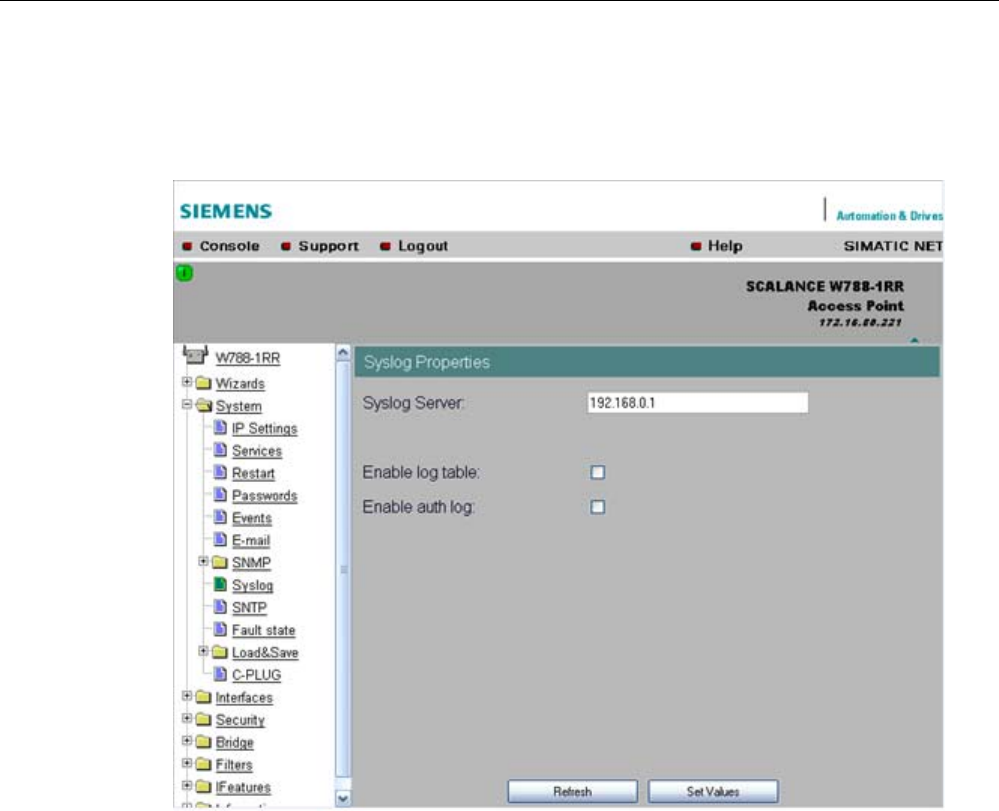Open the Passwords link
The height and width of the screenshot is (811, 999).
[x=264, y=496]
